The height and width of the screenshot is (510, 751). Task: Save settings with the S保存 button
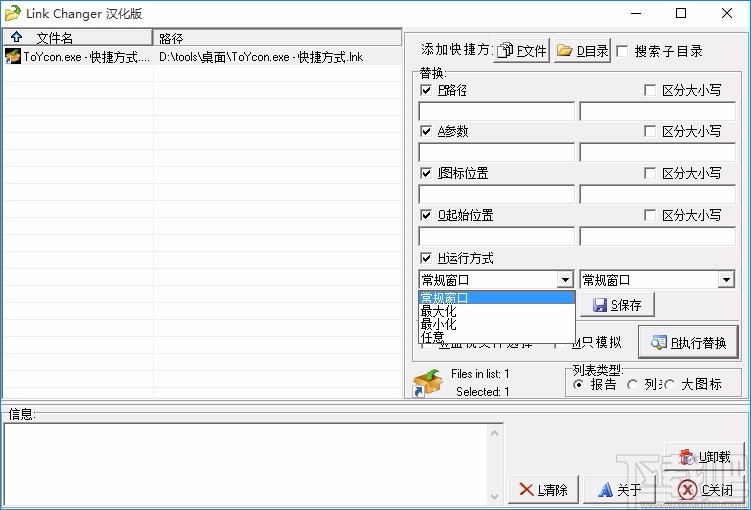coord(617,305)
